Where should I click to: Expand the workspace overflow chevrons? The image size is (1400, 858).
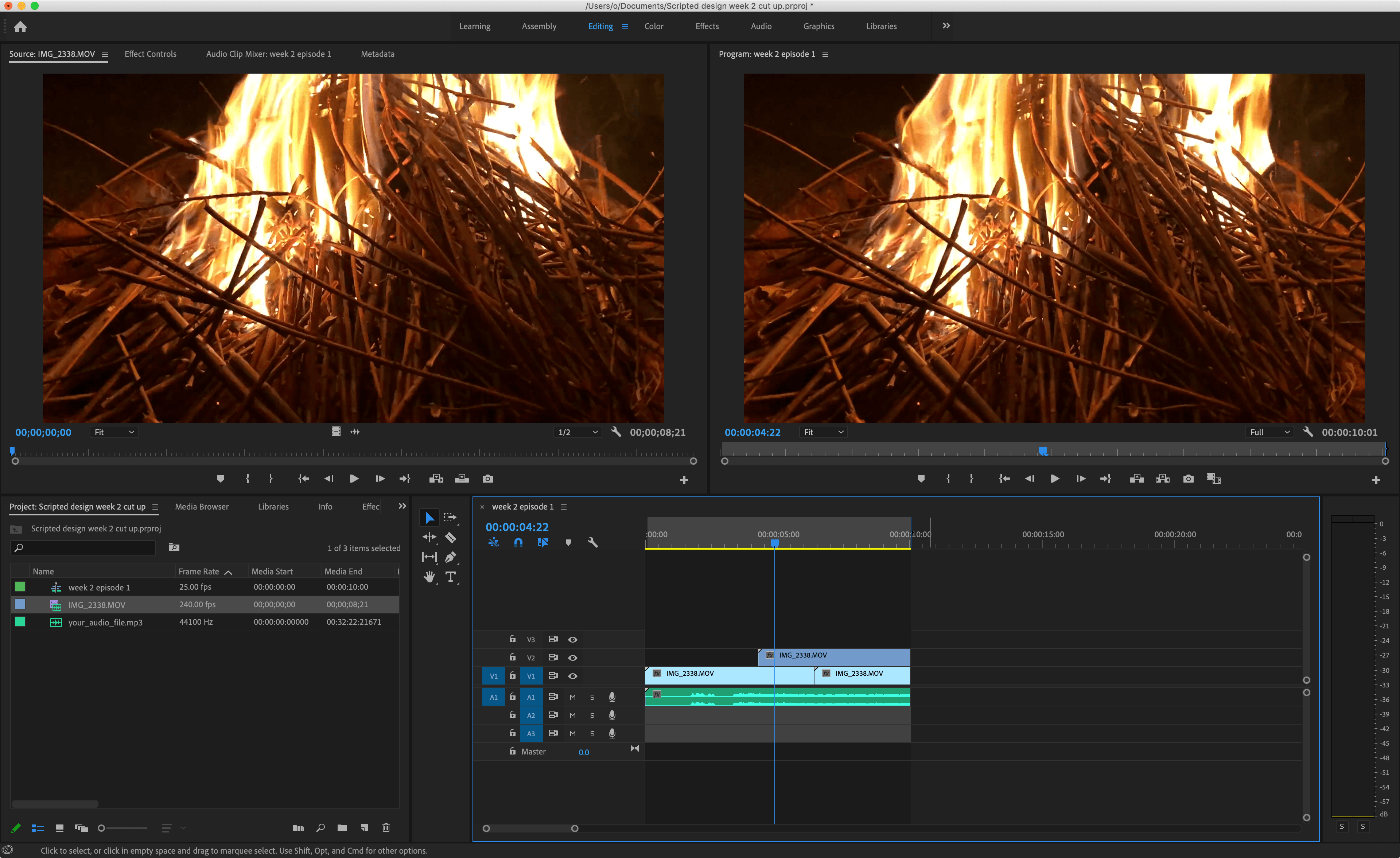946,26
